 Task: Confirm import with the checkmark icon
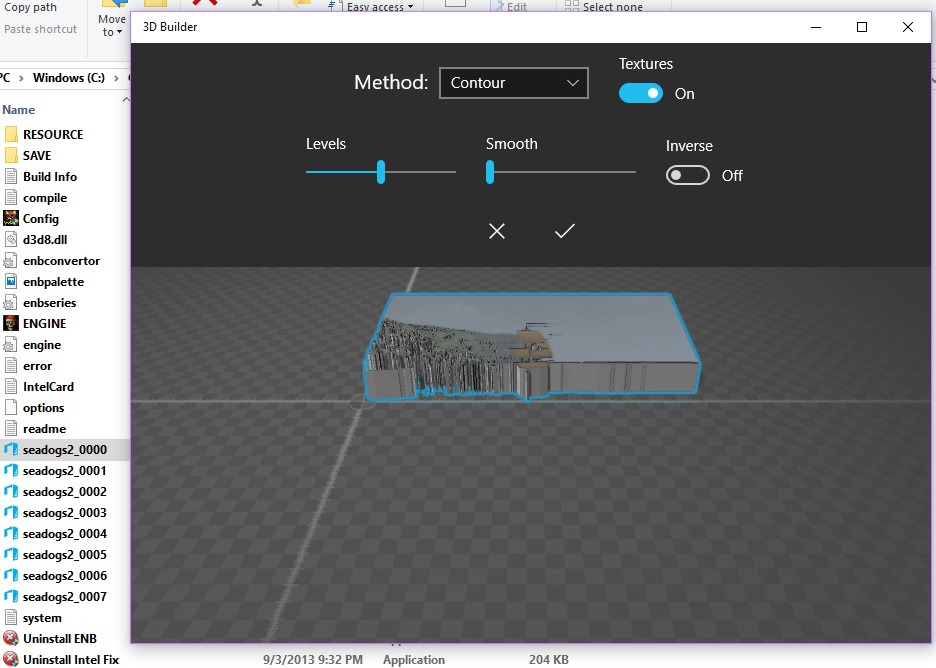564,231
